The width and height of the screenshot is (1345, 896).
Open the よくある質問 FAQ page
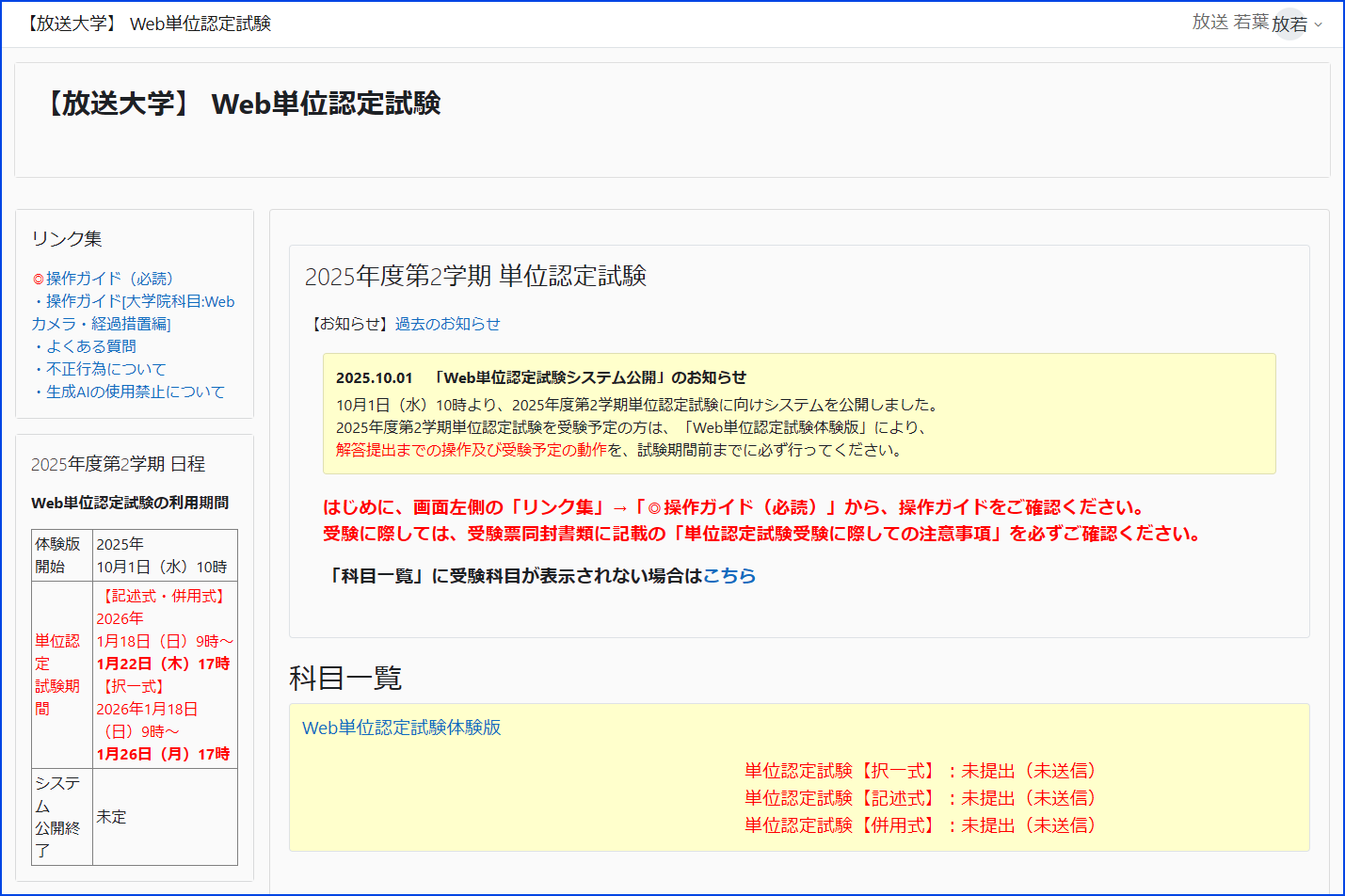click(x=93, y=346)
